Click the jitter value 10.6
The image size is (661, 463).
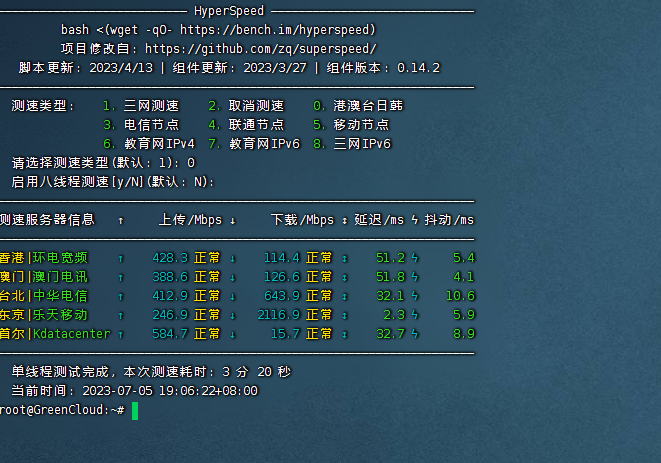click(460, 296)
